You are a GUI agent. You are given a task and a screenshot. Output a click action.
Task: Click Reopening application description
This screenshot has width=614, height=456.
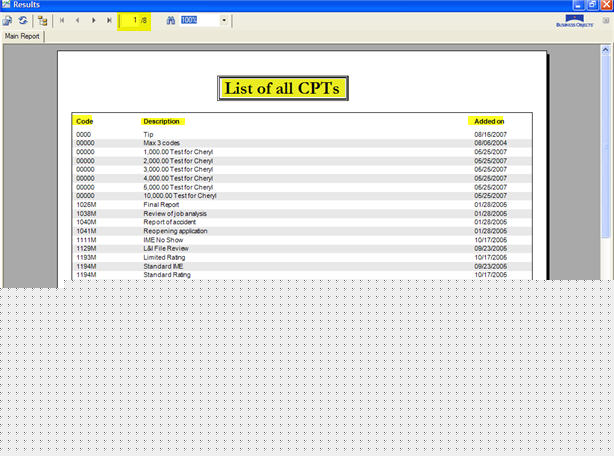click(175, 231)
